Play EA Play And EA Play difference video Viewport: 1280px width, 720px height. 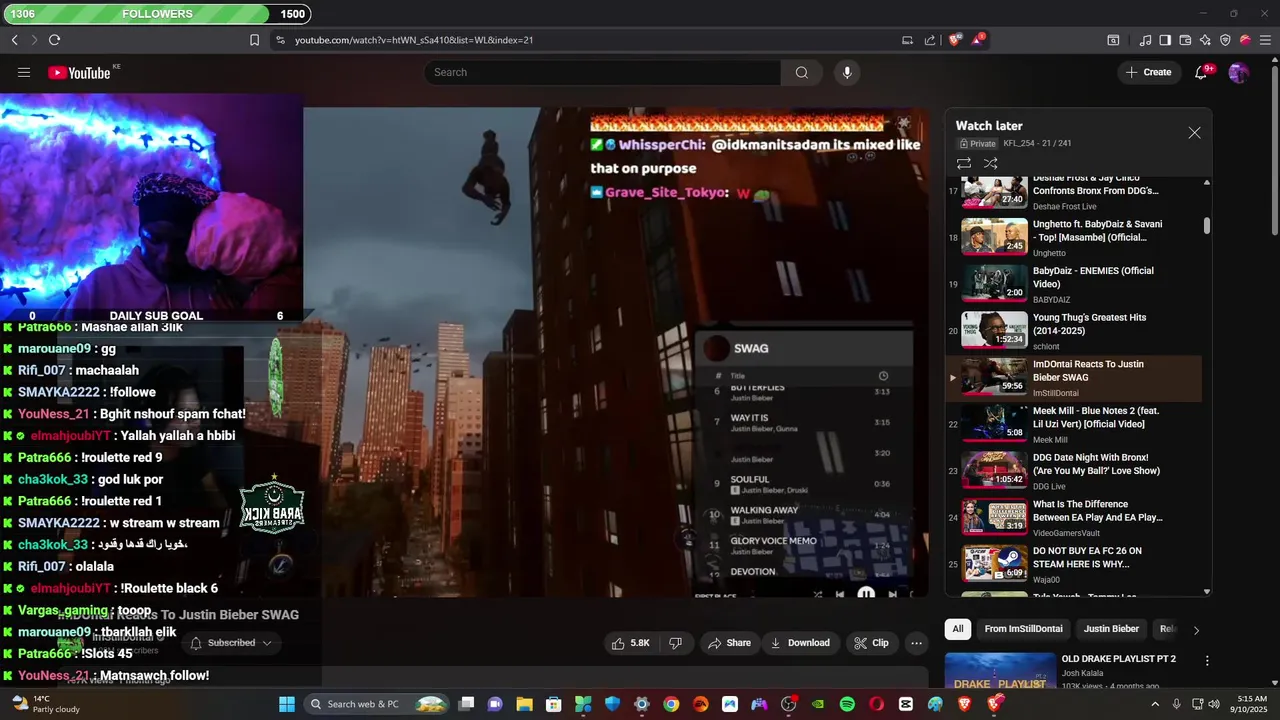coord(1075,517)
